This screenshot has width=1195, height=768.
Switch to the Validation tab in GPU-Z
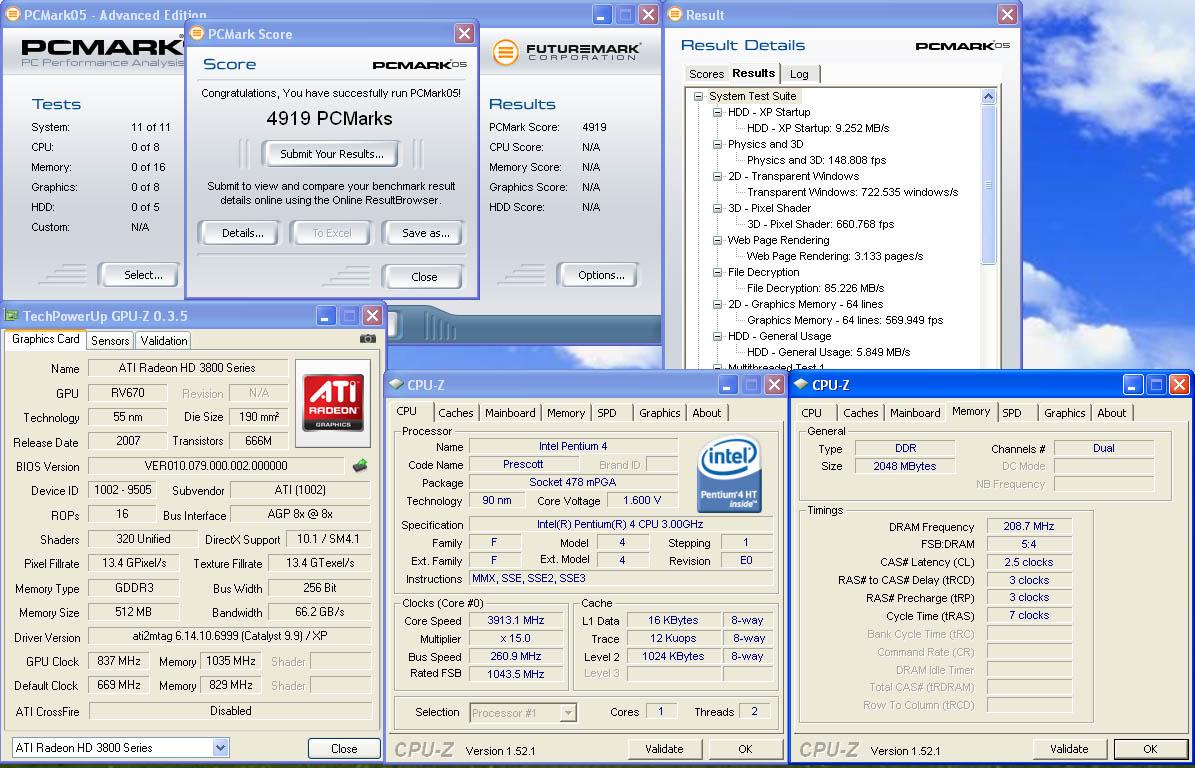[x=164, y=341]
